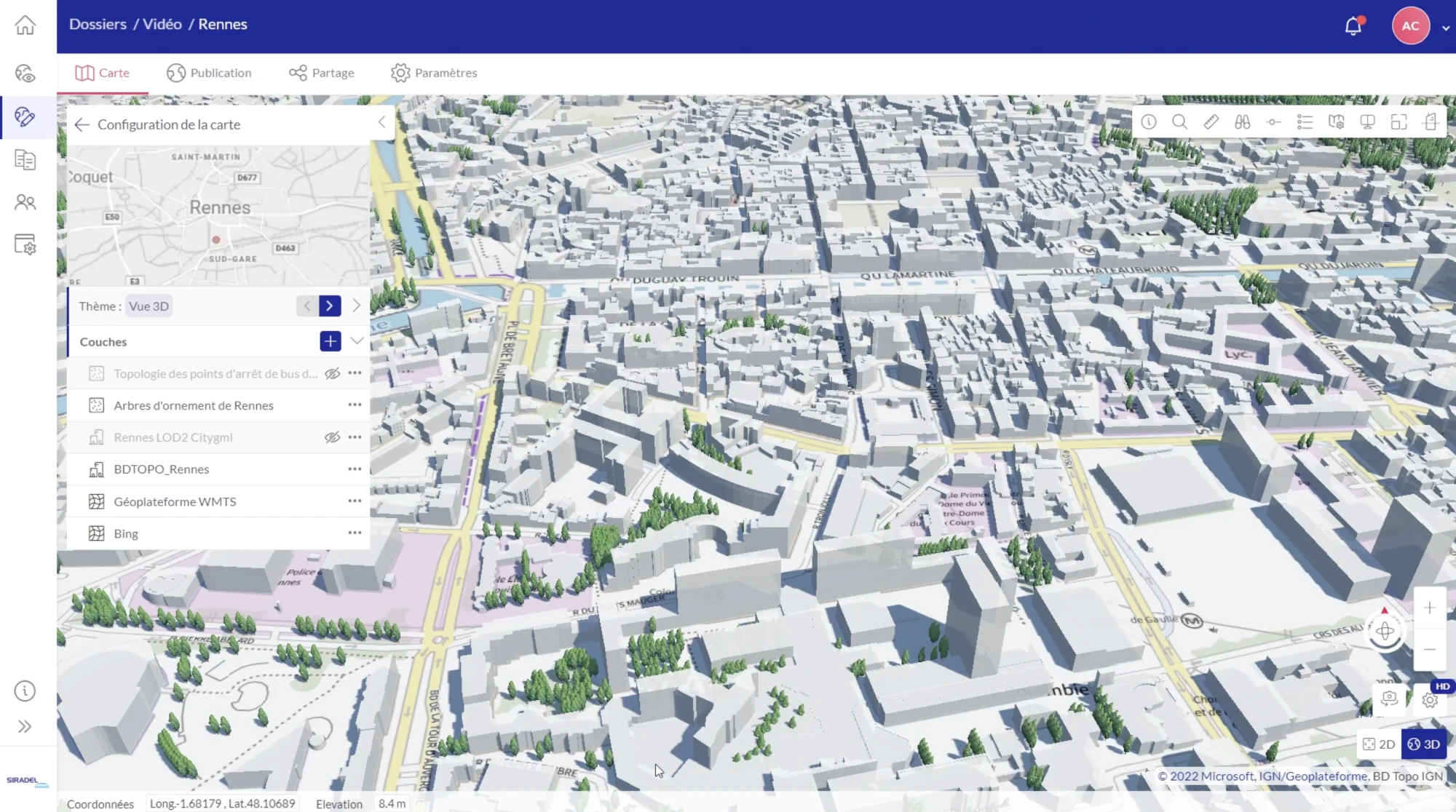This screenshot has height=812, width=1456.
Task: Open the map screenshot camera tool
Action: pos(1389,698)
